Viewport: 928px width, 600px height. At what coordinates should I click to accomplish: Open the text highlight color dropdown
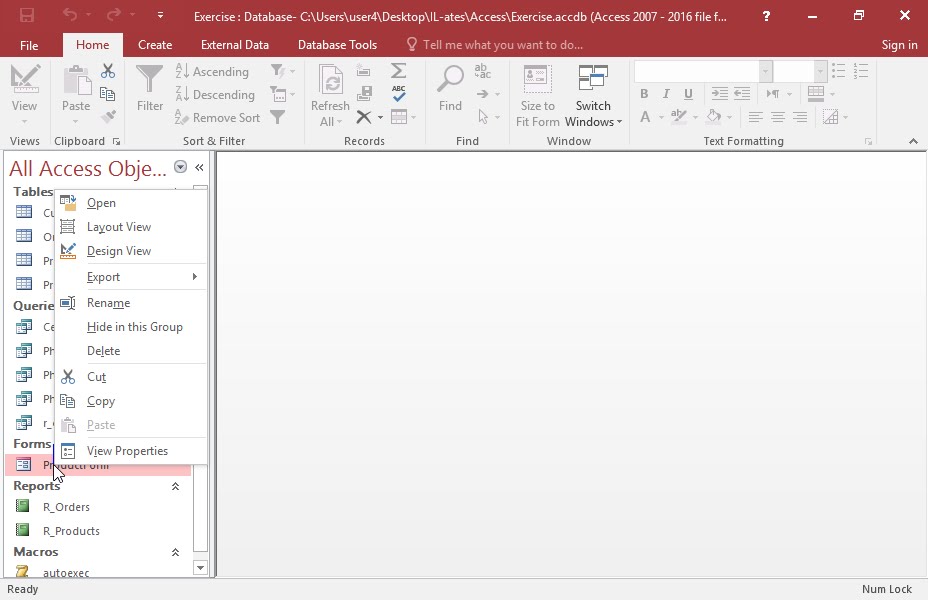(695, 117)
